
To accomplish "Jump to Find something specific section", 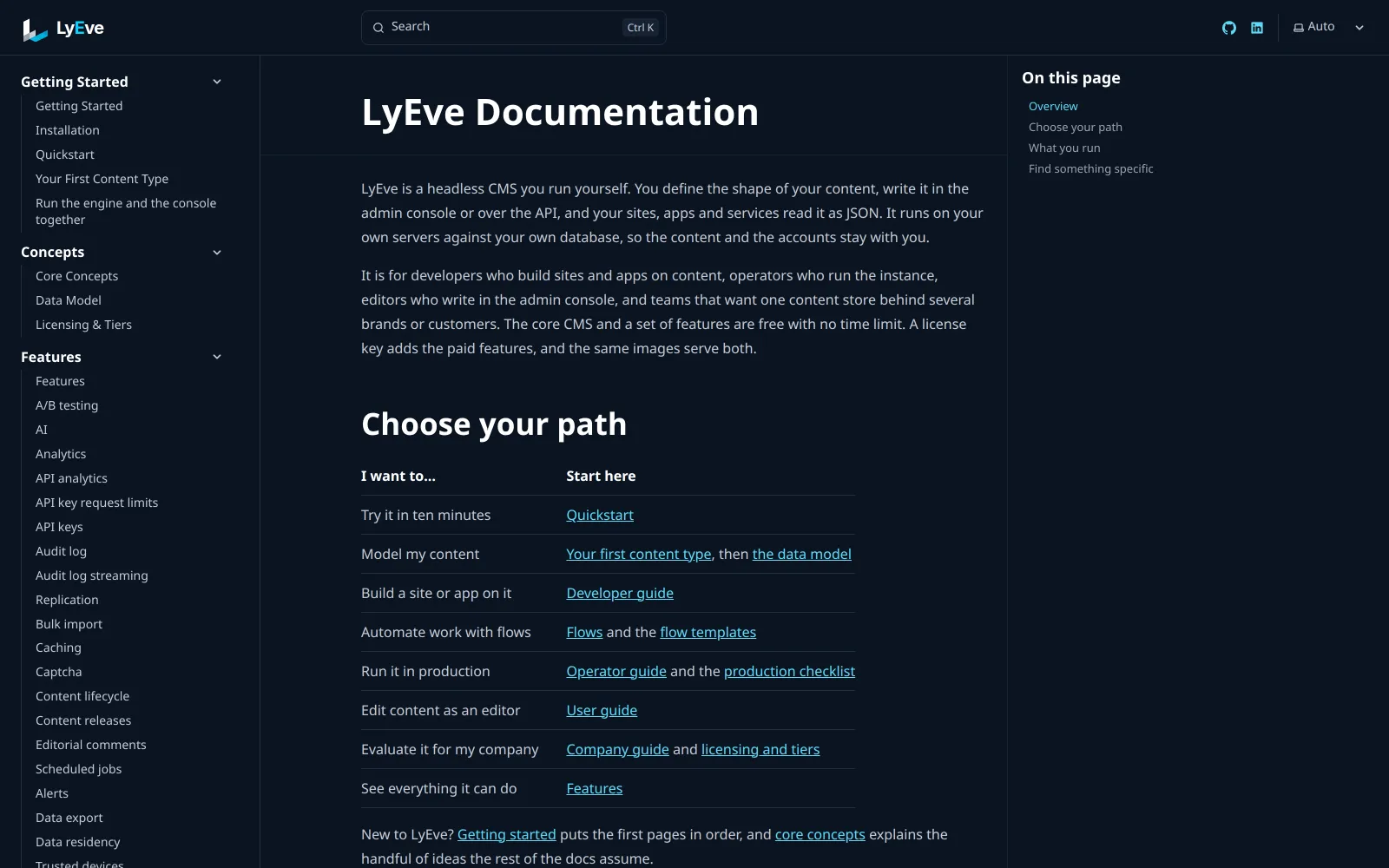I will coord(1091,168).
